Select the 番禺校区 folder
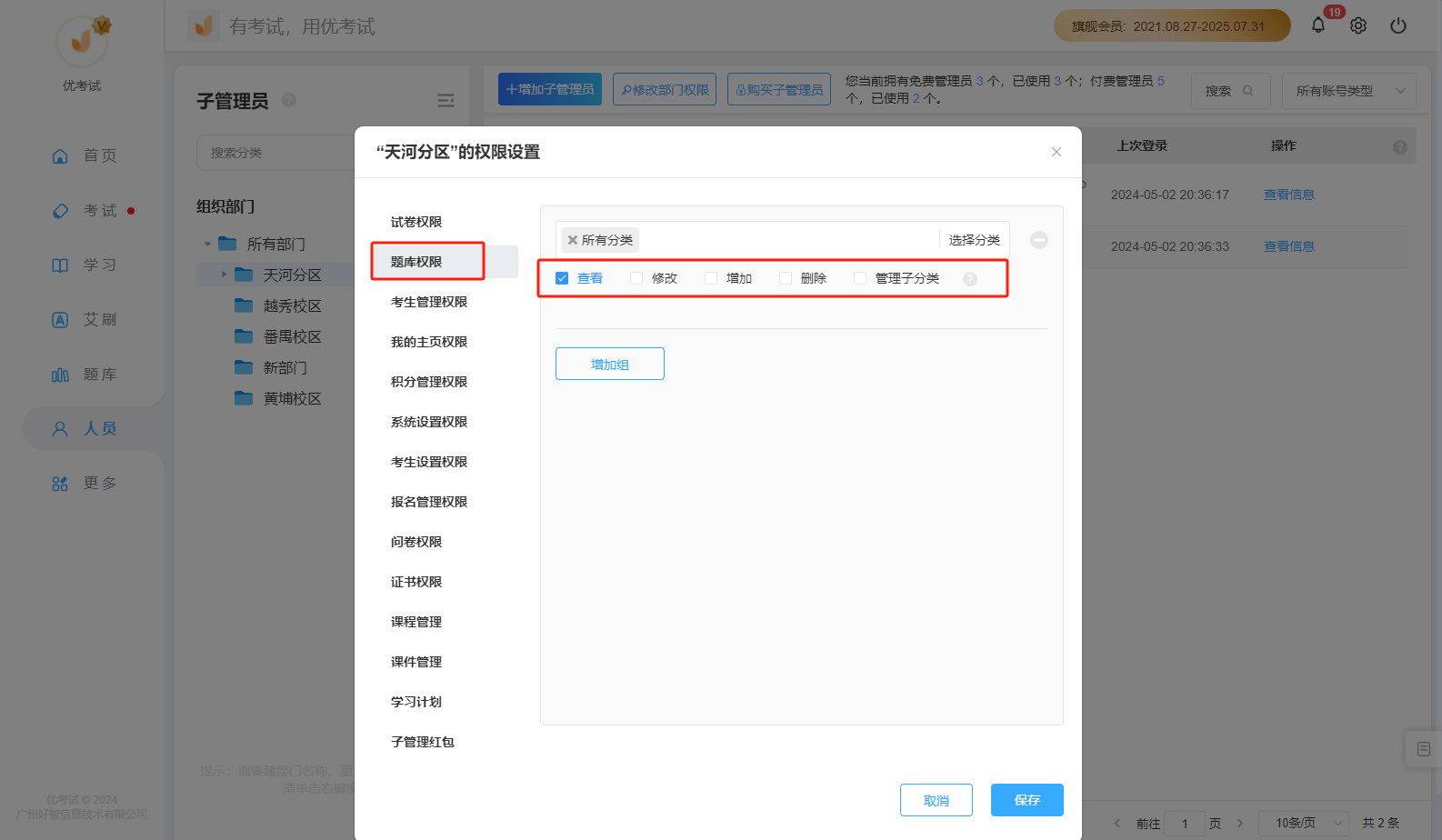 click(x=278, y=336)
